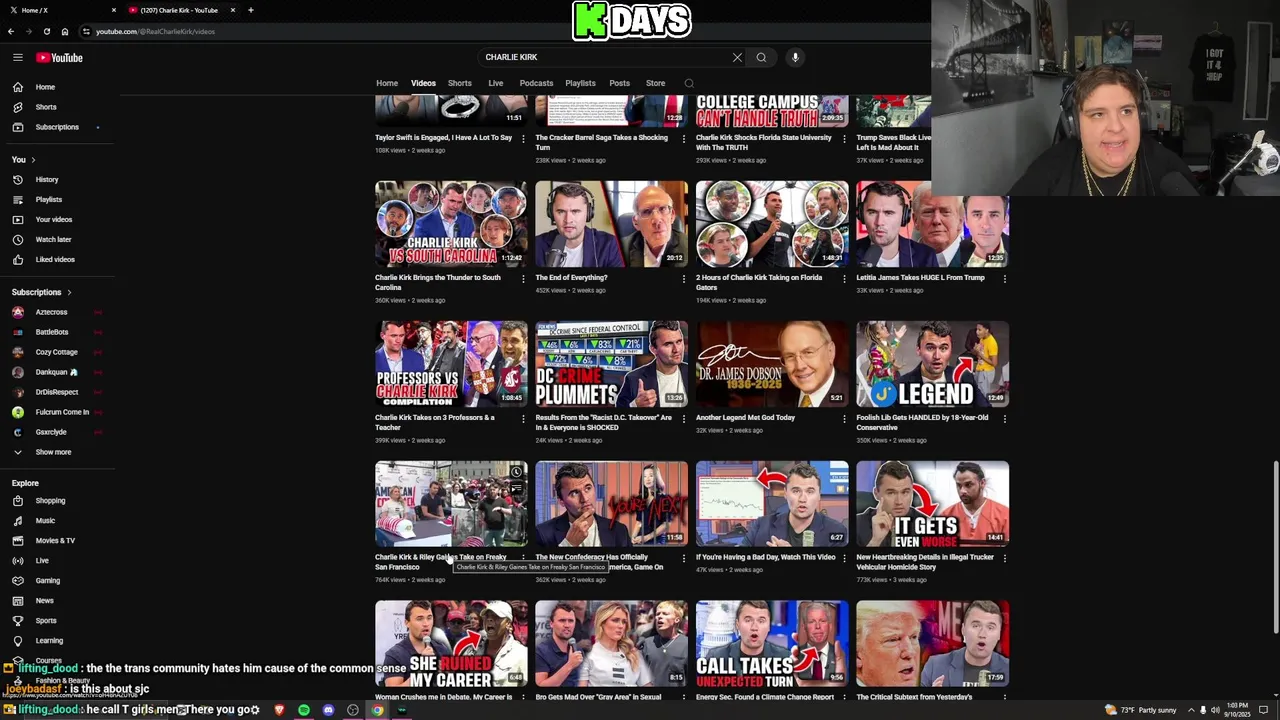The image size is (1280, 720).
Task: Open a new browser tab
Action: 250,10
